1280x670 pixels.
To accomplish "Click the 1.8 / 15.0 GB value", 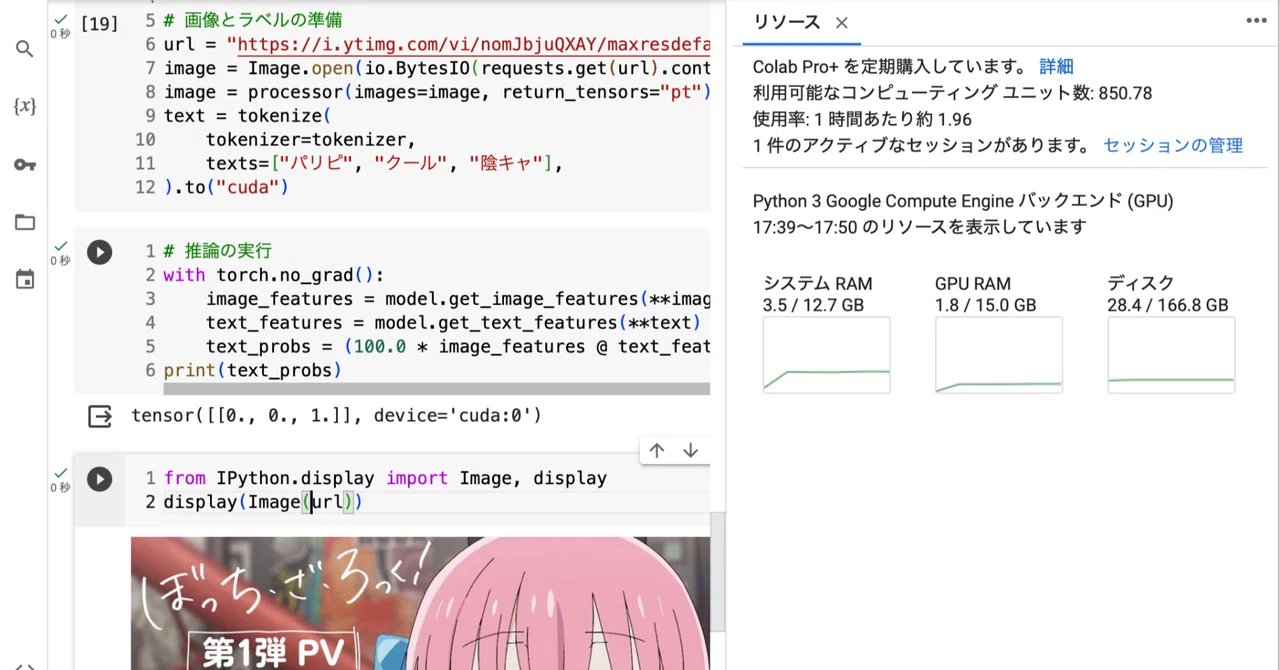I will coord(985,305).
